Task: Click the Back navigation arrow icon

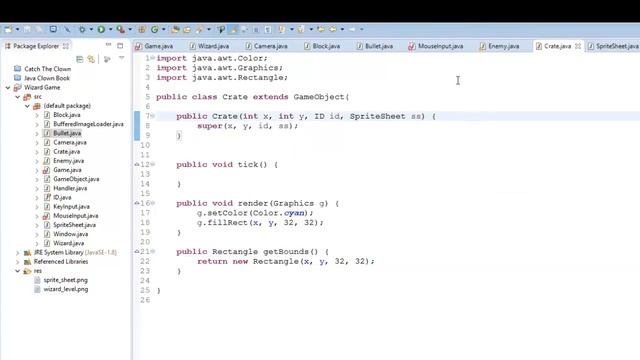Action: (333, 29)
